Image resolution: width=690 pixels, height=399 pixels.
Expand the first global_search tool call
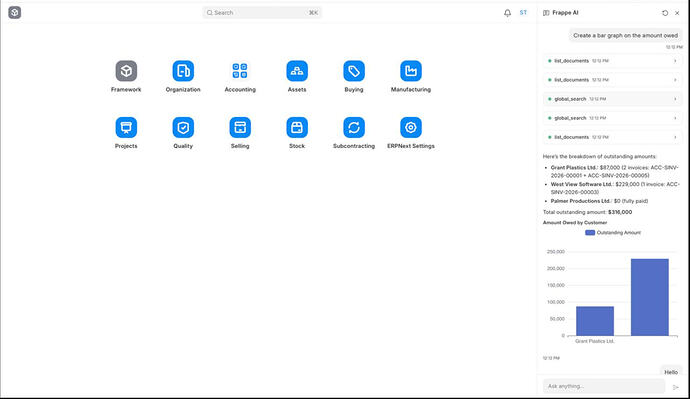tap(612, 99)
